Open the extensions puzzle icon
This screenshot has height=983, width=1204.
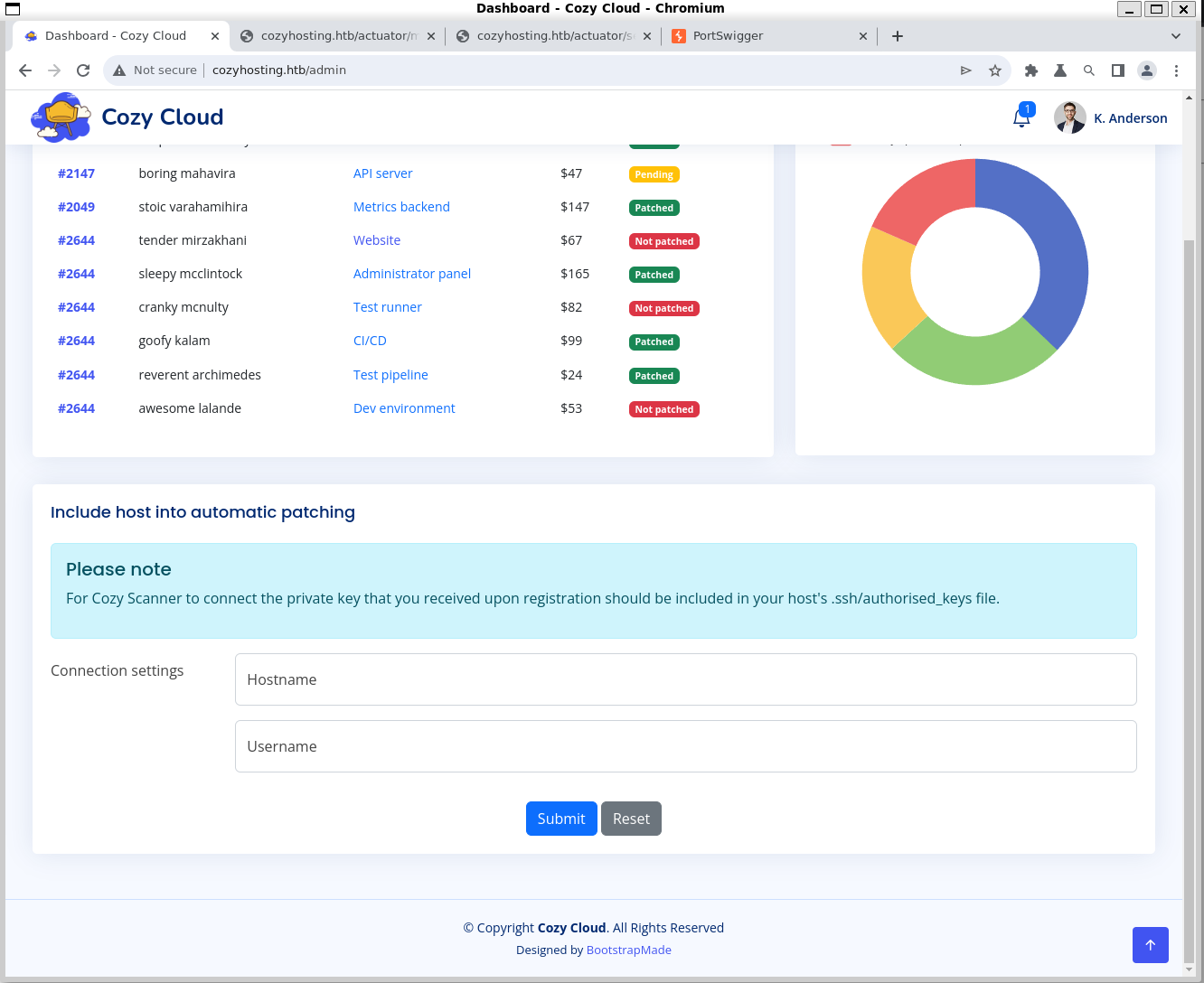1031,70
